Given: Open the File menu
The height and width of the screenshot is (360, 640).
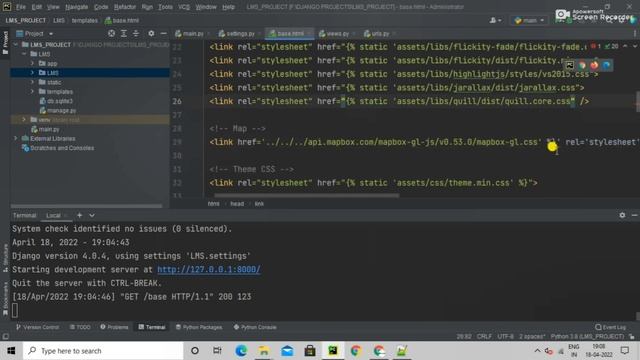Looking at the screenshot, I should (20, 7).
